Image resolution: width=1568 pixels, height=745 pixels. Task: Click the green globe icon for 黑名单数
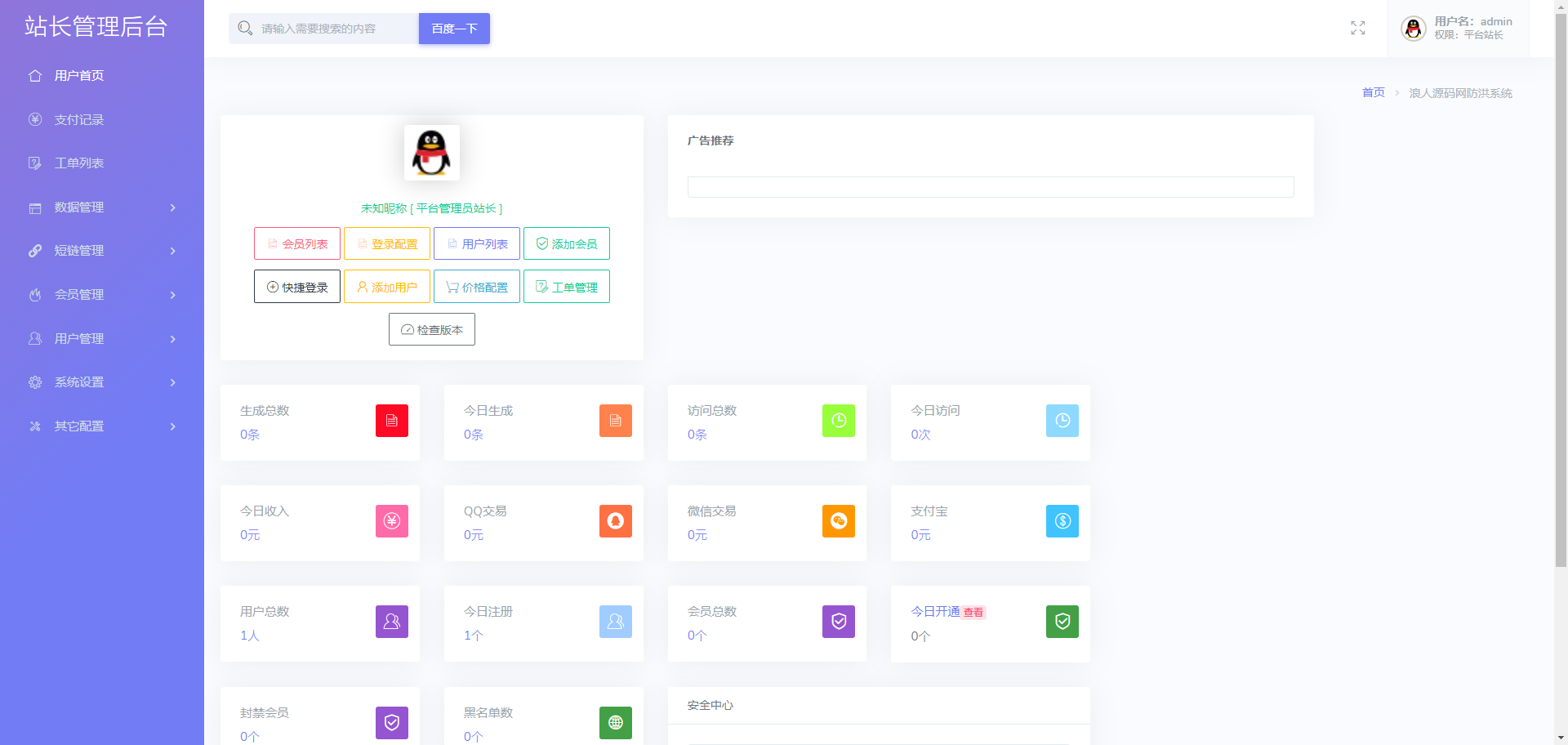pyautogui.click(x=616, y=723)
